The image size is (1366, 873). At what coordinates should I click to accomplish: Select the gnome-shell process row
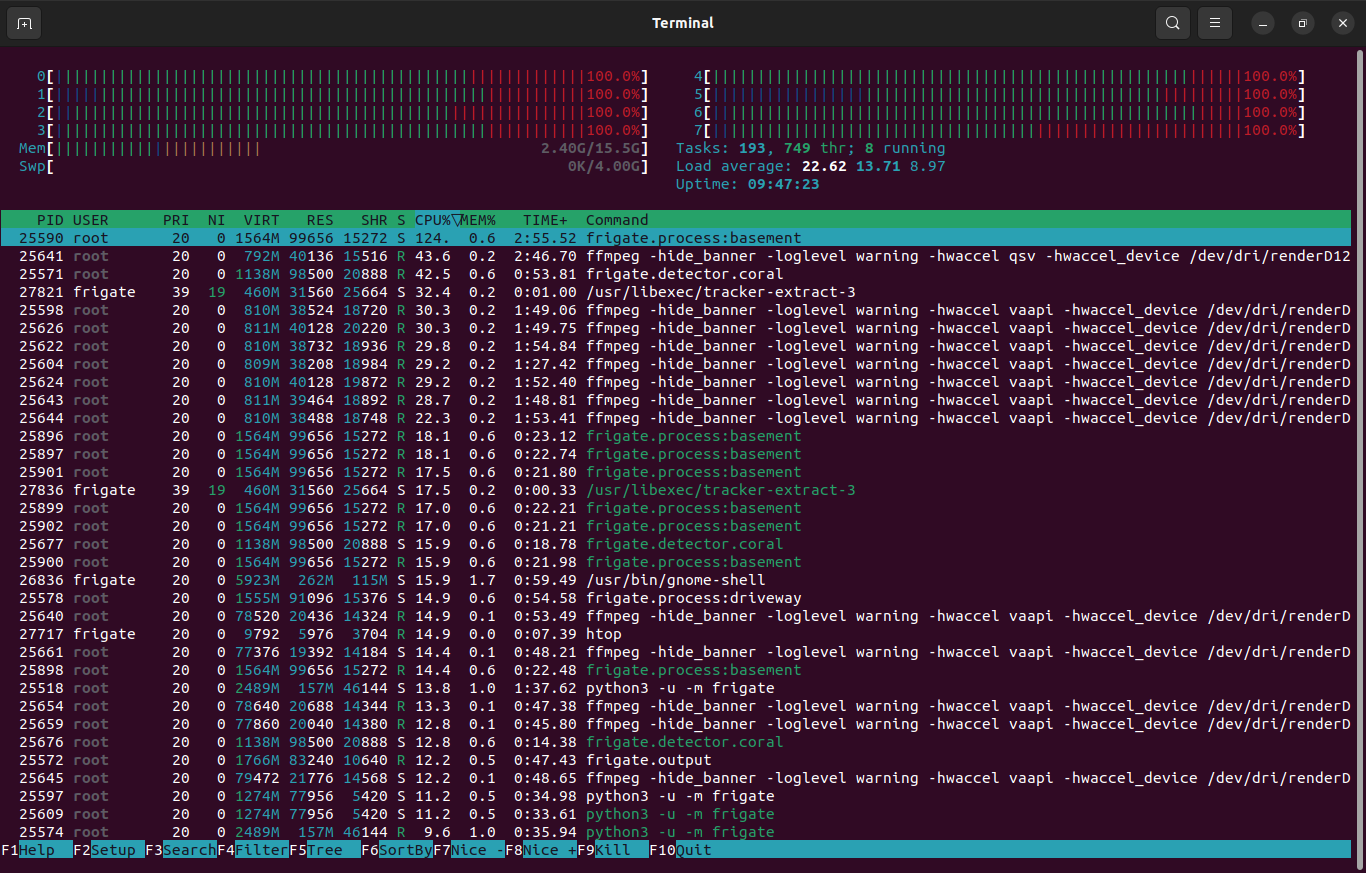tap(400, 580)
